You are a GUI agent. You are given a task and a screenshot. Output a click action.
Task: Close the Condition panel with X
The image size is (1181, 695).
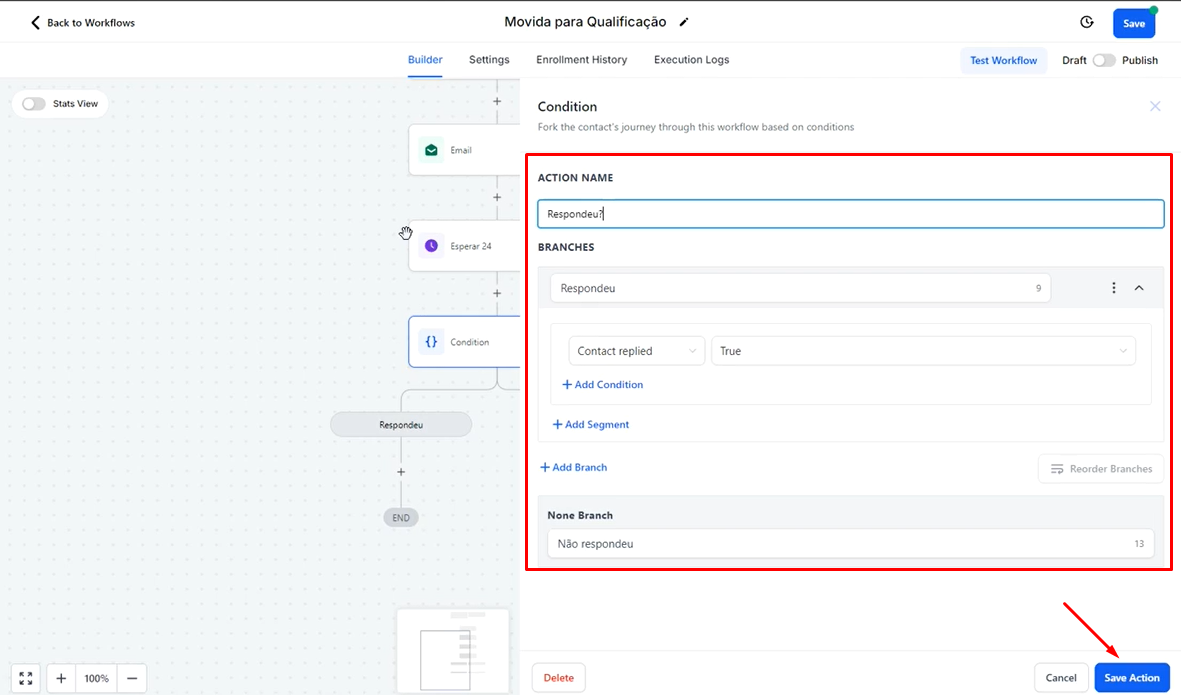[x=1155, y=106]
